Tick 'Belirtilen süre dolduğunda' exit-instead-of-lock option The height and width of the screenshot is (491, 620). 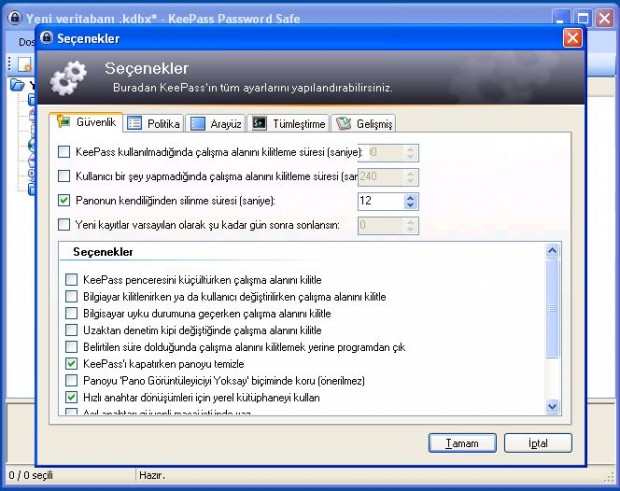[71, 347]
